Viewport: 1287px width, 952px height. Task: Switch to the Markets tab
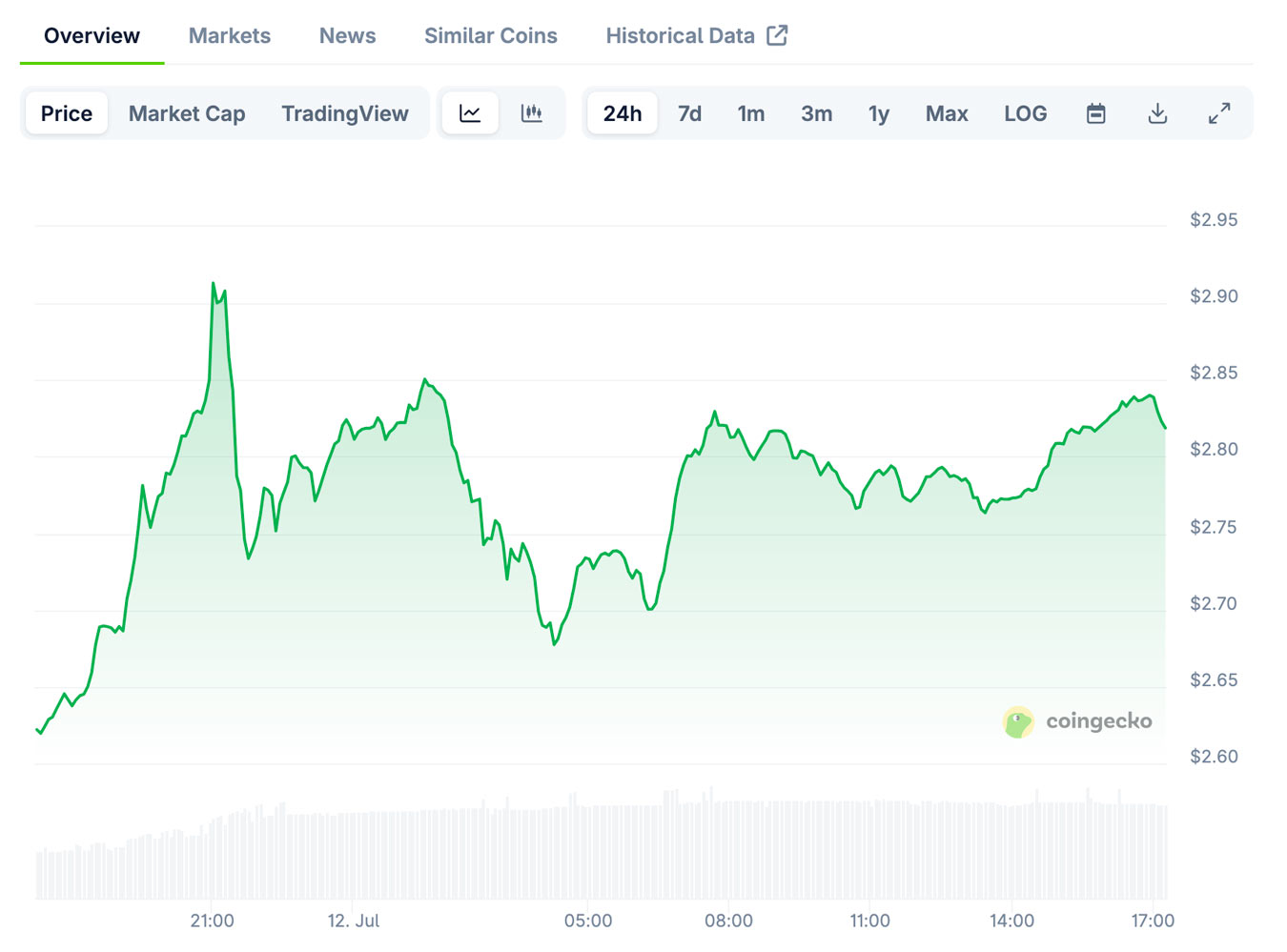(229, 35)
